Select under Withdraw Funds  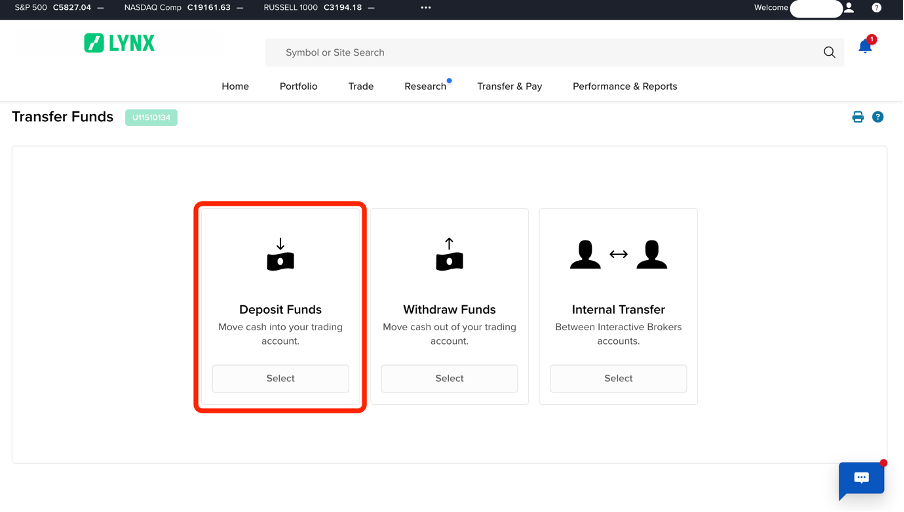point(449,378)
